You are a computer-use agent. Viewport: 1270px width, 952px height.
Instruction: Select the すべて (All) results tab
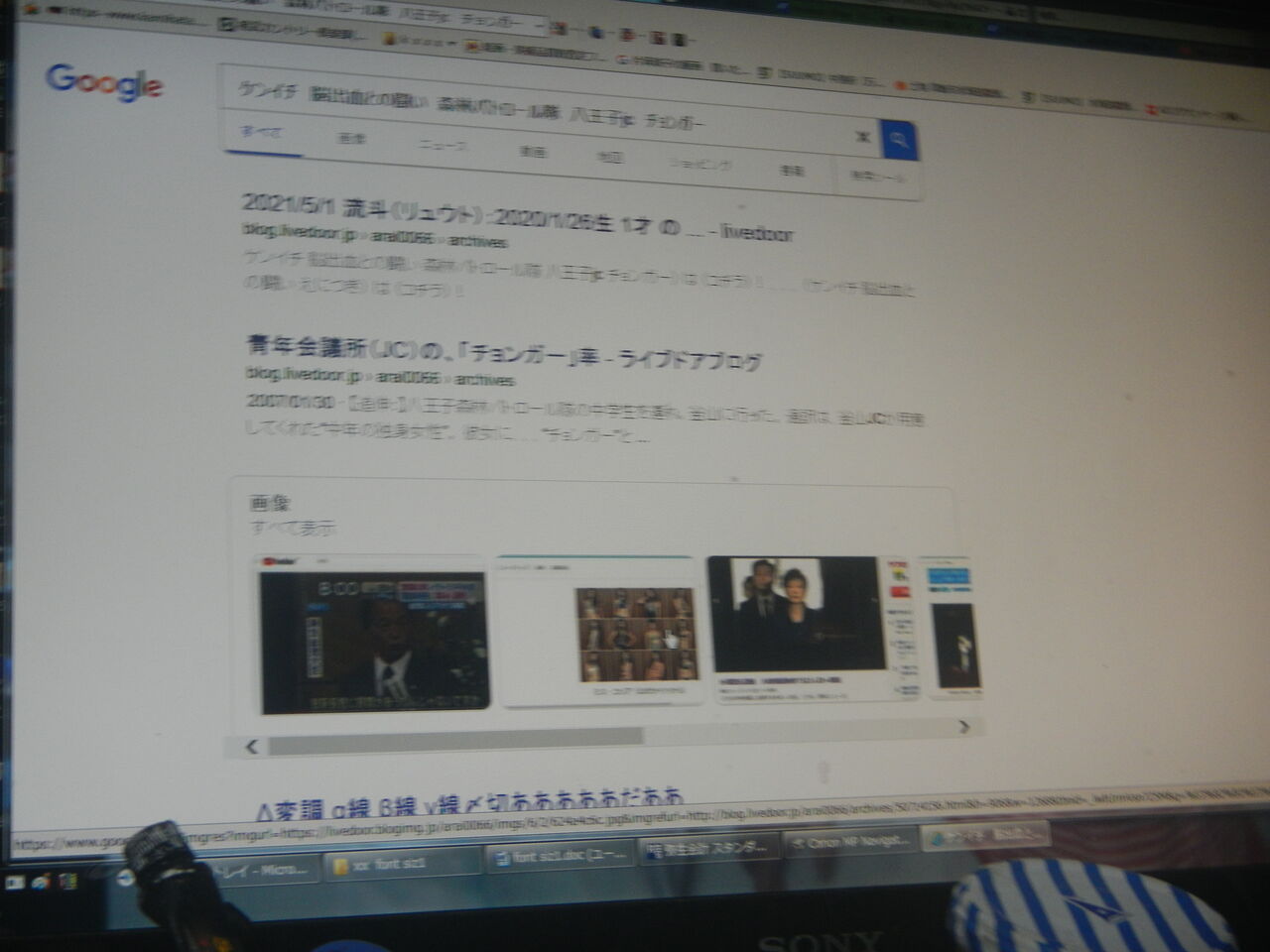[x=262, y=132]
